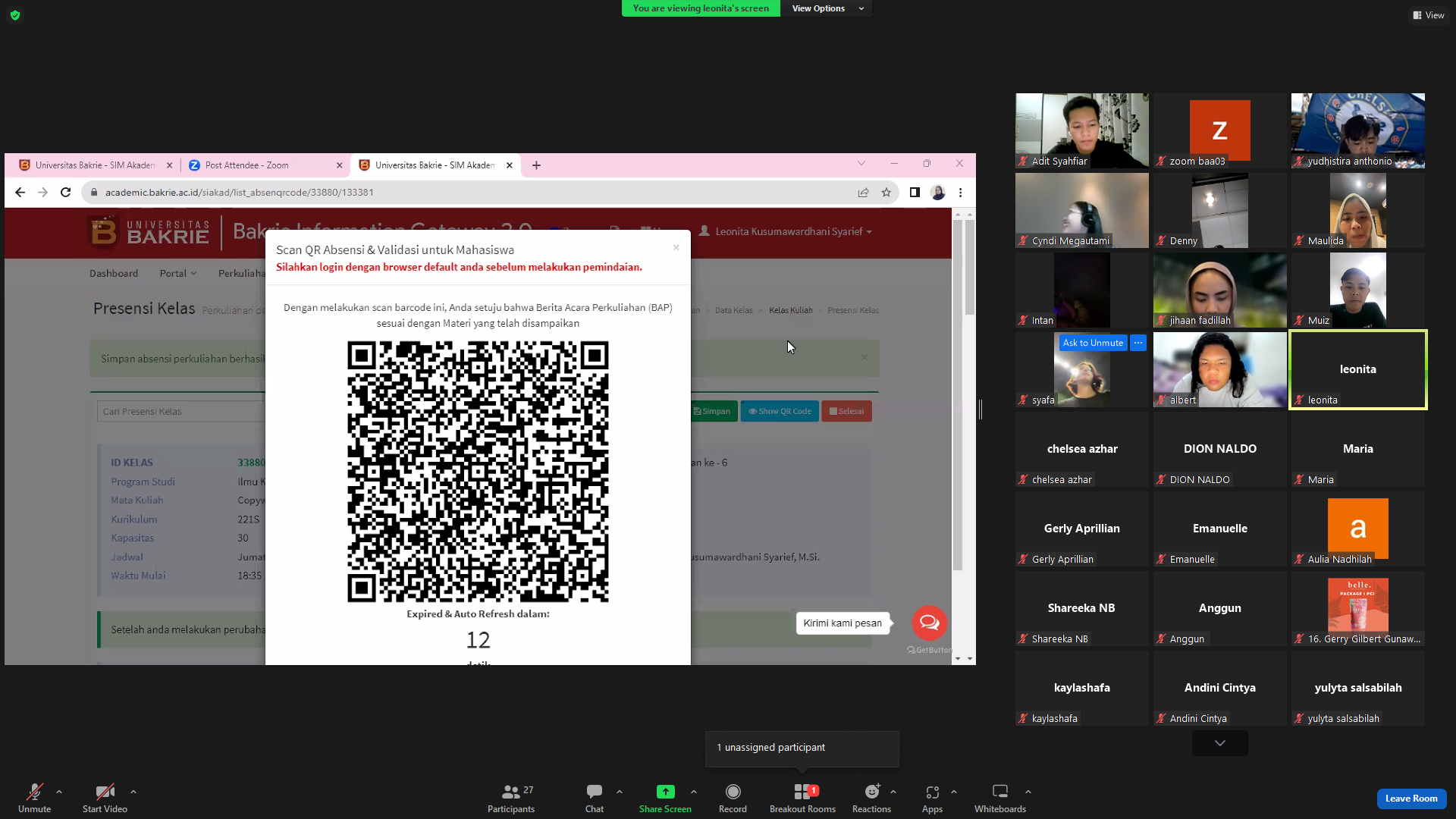Open the Portal menu
The image size is (1456, 819).
tap(178, 273)
